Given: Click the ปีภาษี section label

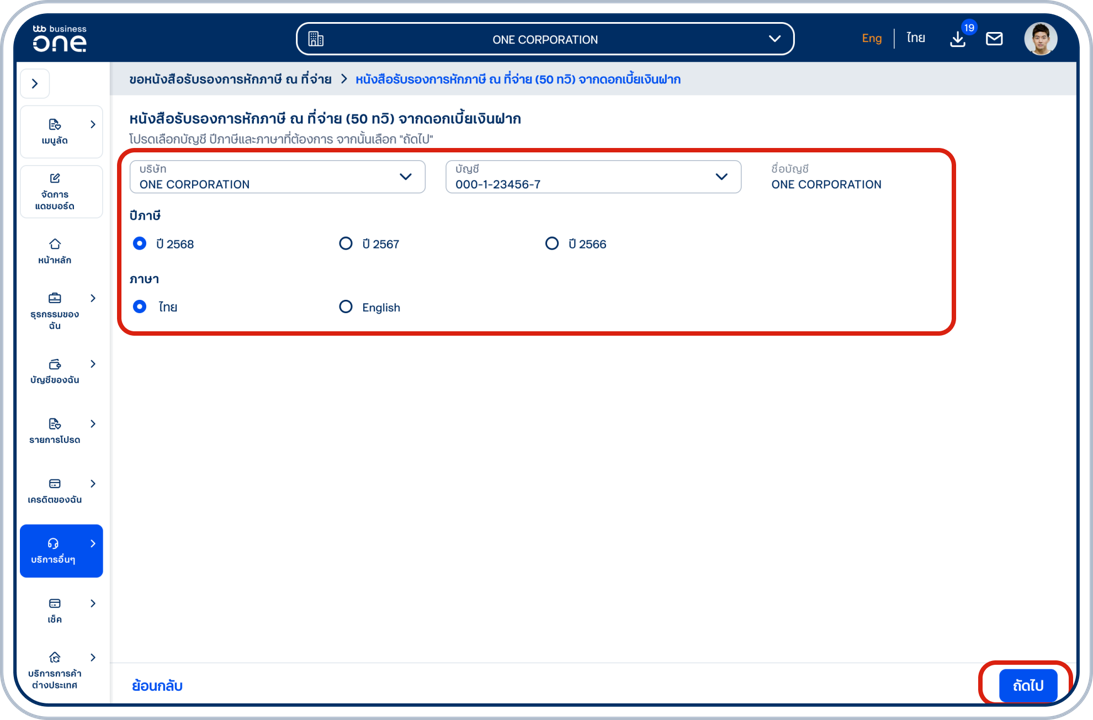Looking at the screenshot, I should (x=145, y=216).
